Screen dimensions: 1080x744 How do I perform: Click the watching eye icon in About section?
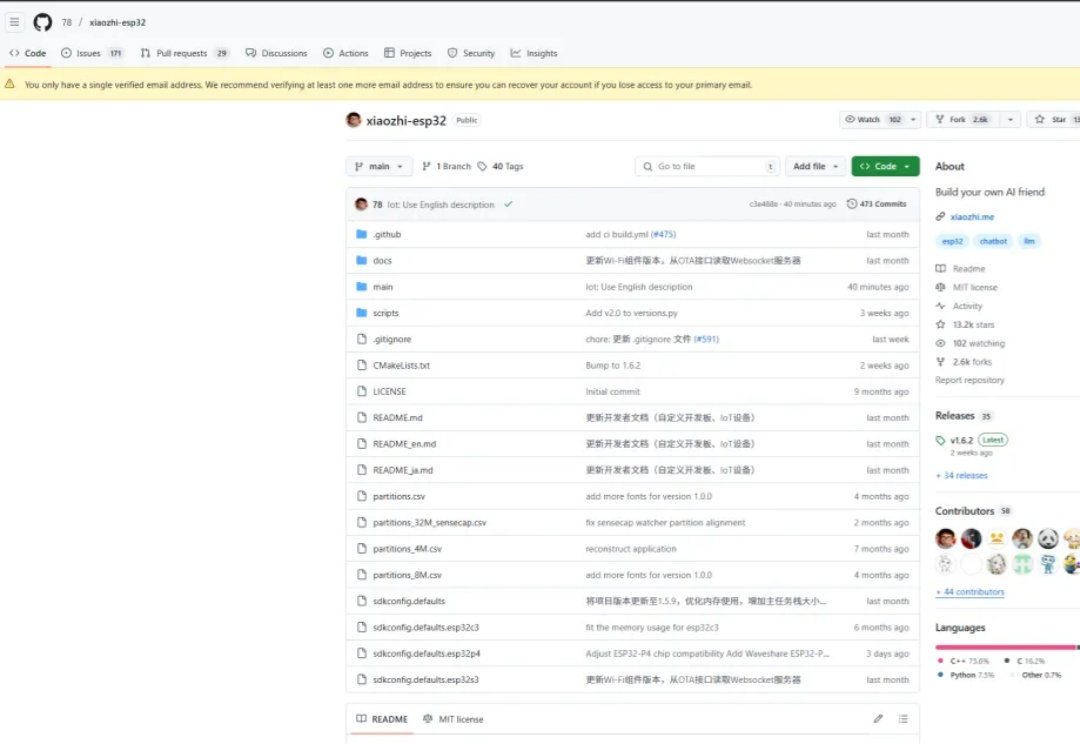pos(940,343)
